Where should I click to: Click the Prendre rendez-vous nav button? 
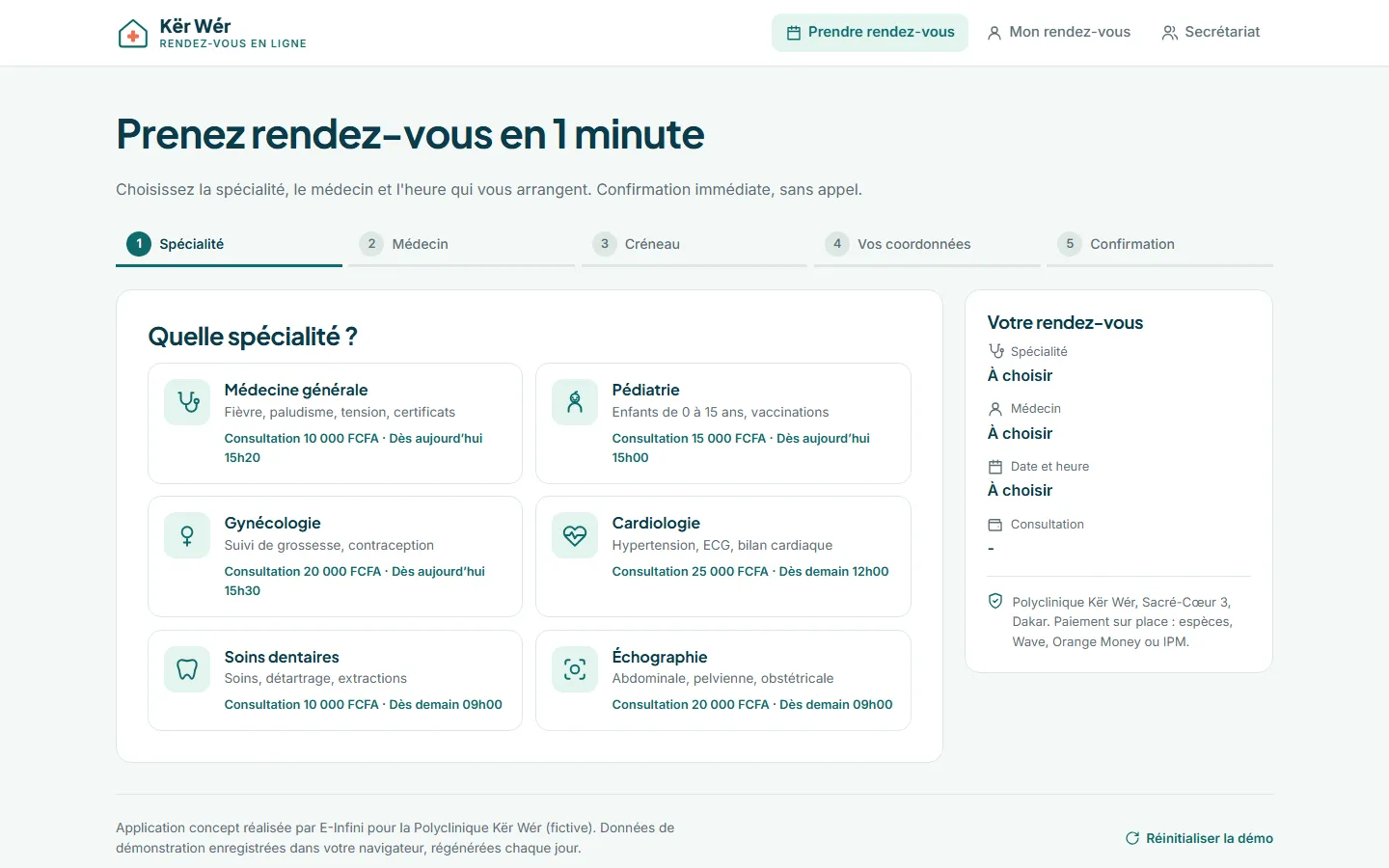[870, 33]
